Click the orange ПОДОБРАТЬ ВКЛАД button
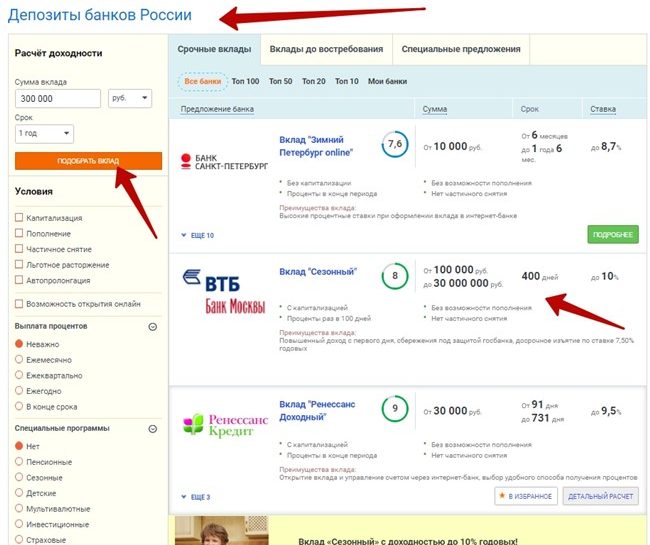The width and height of the screenshot is (650, 545). pyautogui.click(x=88, y=161)
